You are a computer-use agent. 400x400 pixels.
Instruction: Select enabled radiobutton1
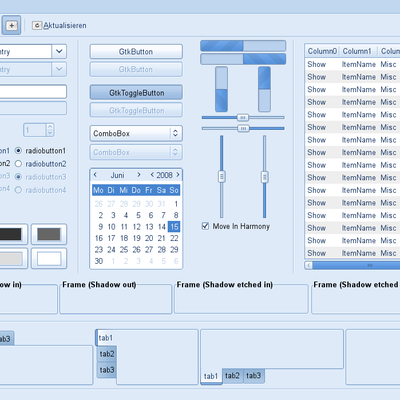(18, 151)
